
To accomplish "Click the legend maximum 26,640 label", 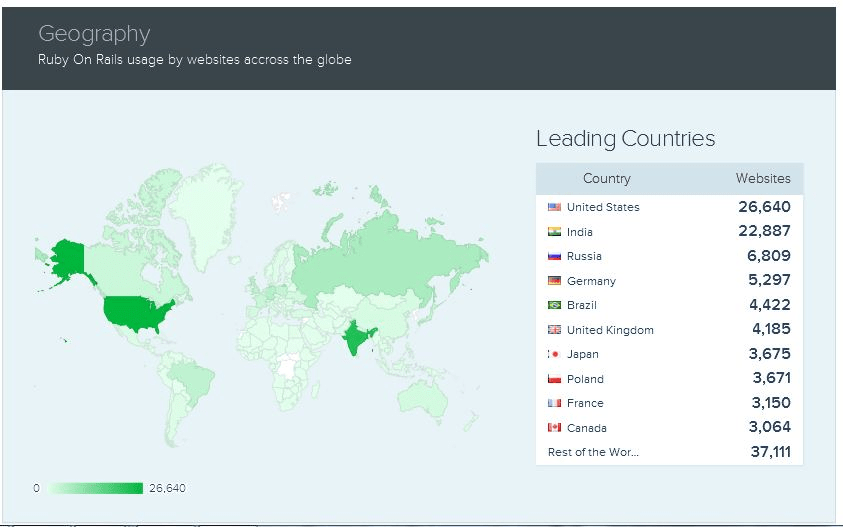I will pos(167,488).
